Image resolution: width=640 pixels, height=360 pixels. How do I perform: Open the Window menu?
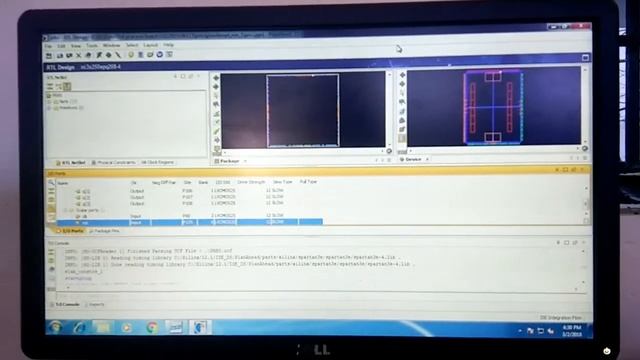(x=111, y=45)
